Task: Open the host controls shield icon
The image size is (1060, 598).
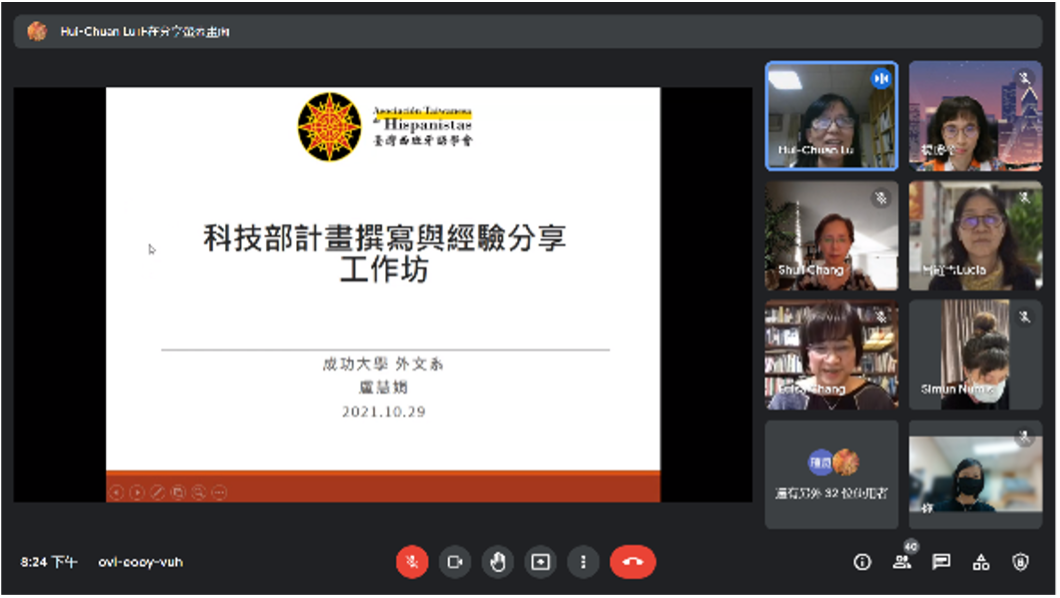Action: tap(1020, 562)
